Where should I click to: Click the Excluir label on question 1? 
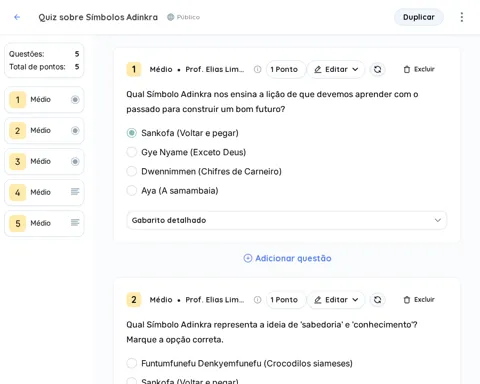click(x=424, y=69)
